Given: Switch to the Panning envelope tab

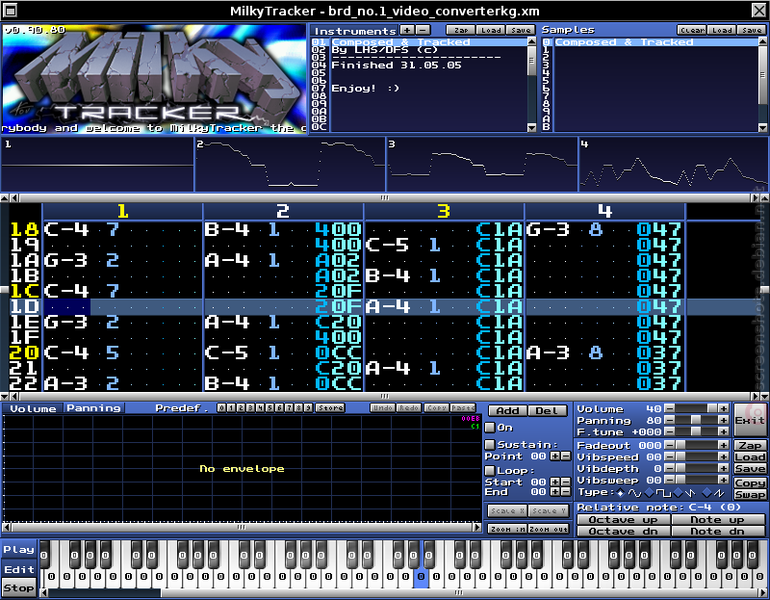Looking at the screenshot, I should click(94, 408).
